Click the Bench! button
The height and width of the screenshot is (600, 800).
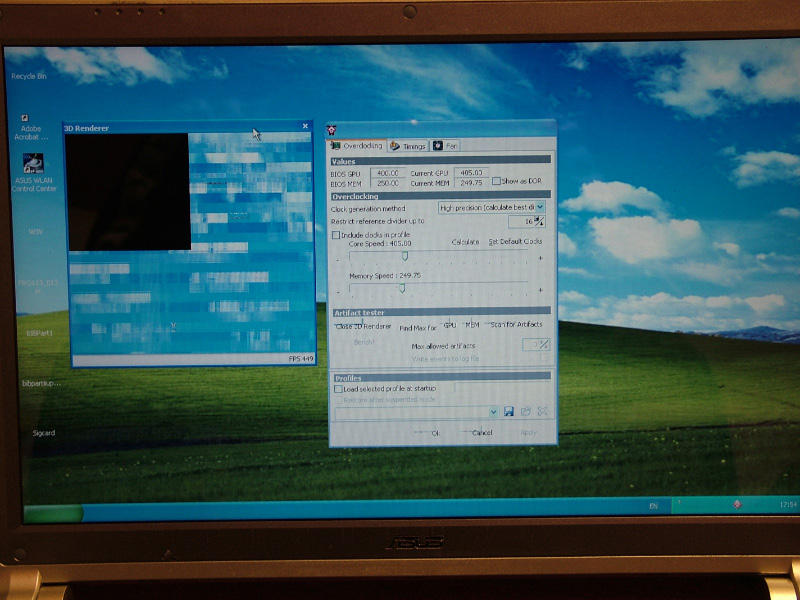pos(364,342)
